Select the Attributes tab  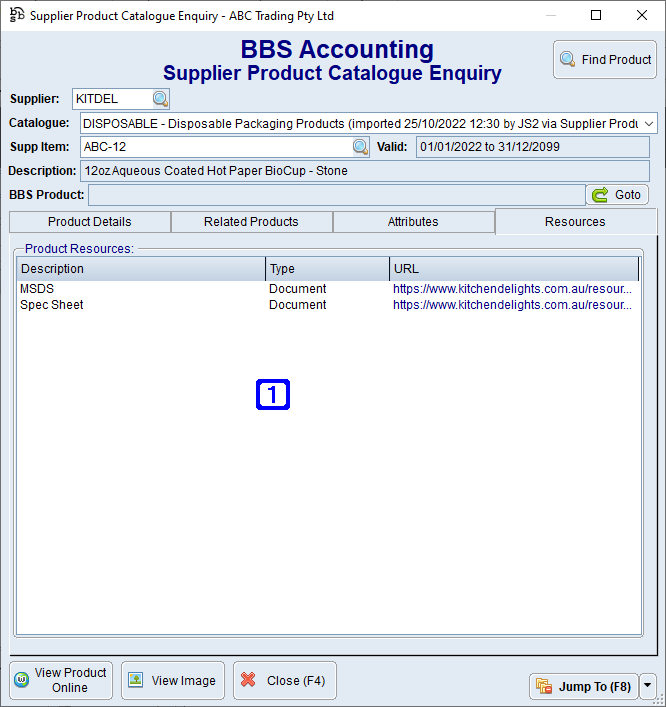(413, 222)
